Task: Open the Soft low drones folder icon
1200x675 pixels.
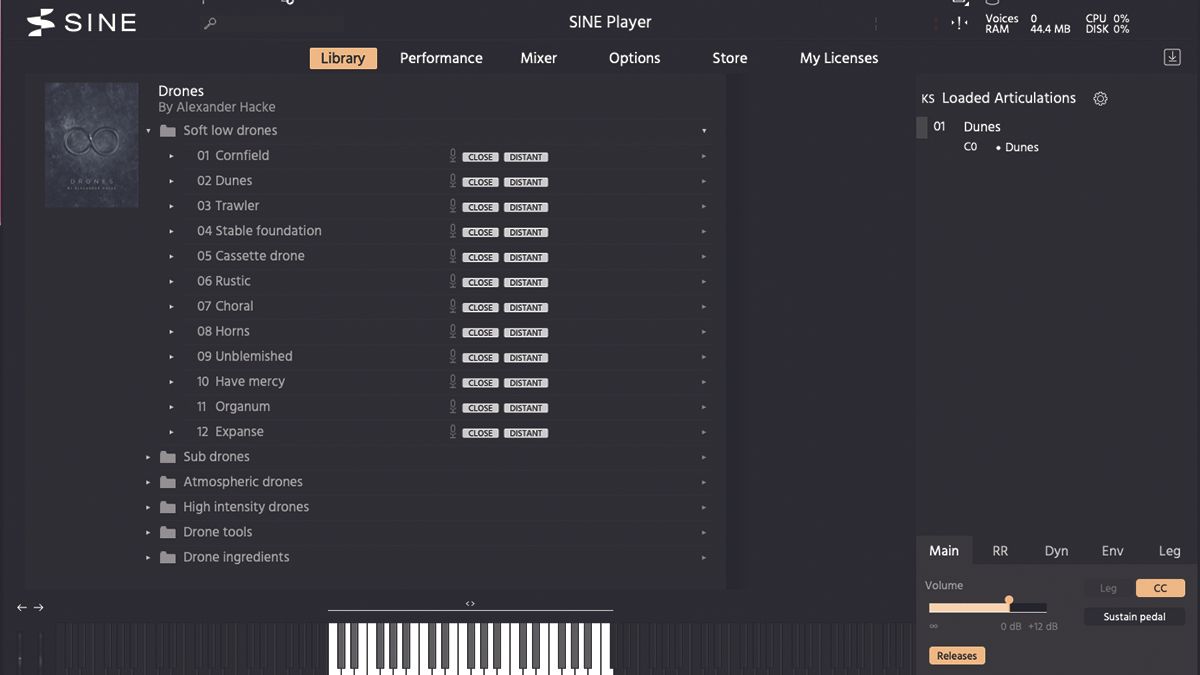Action: [167, 130]
